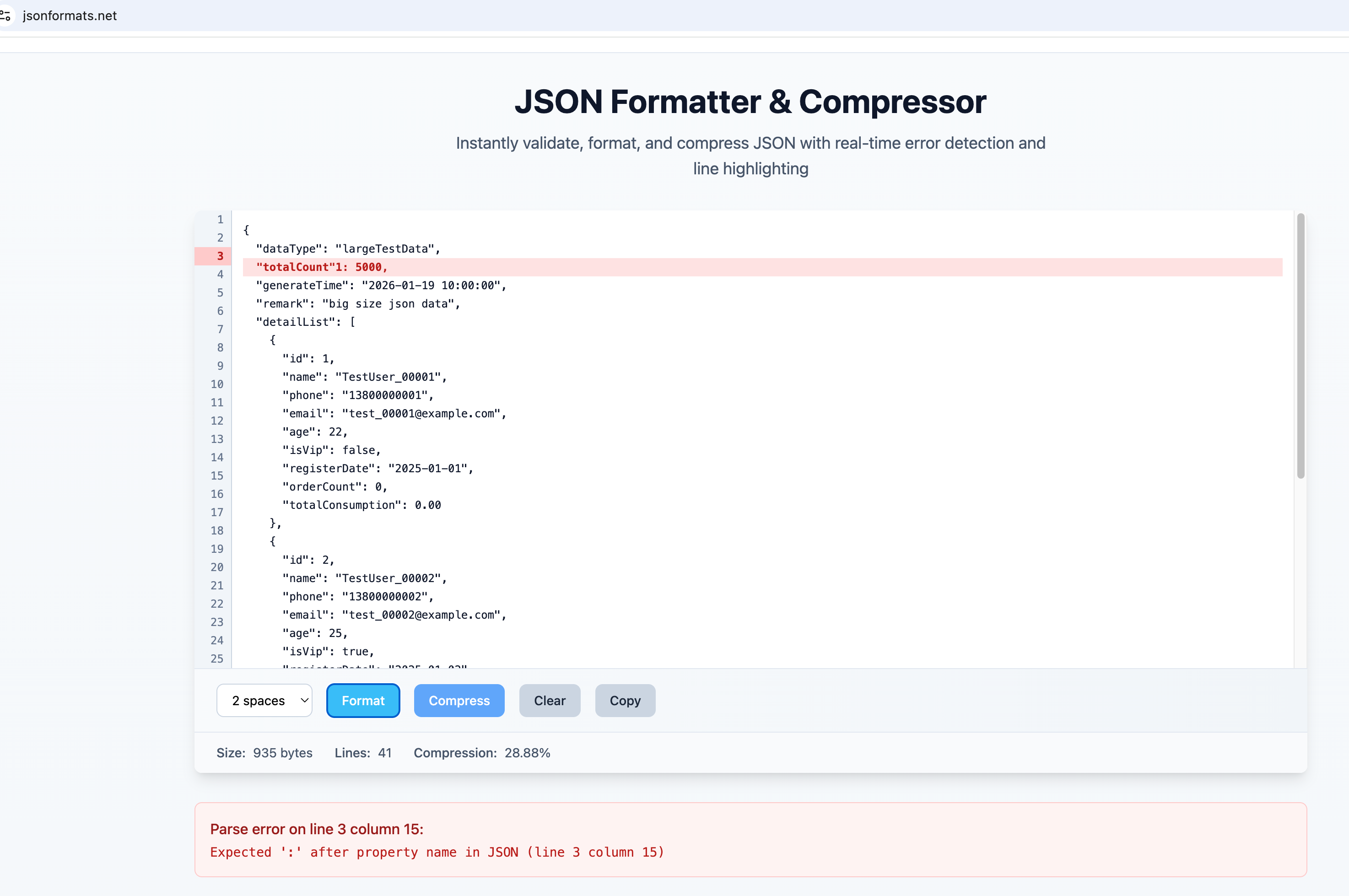1349x896 pixels.
Task: Click the editor vertical scrollbar
Action: [x=1300, y=343]
